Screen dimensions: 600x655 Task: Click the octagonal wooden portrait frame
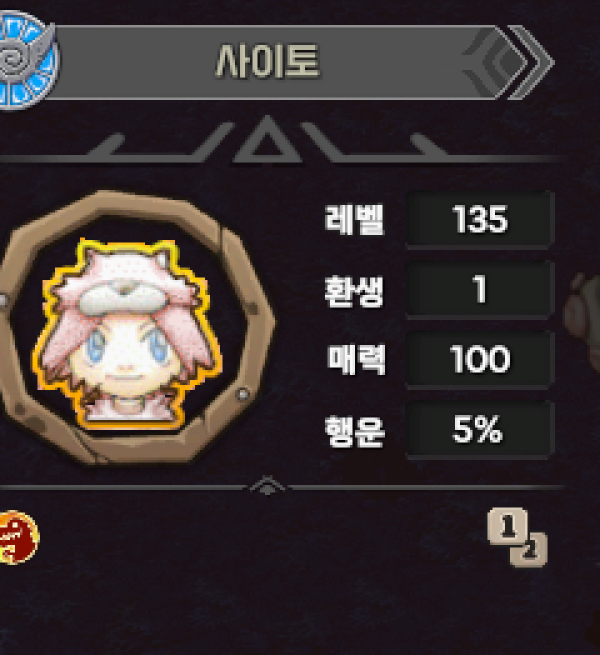tap(134, 327)
